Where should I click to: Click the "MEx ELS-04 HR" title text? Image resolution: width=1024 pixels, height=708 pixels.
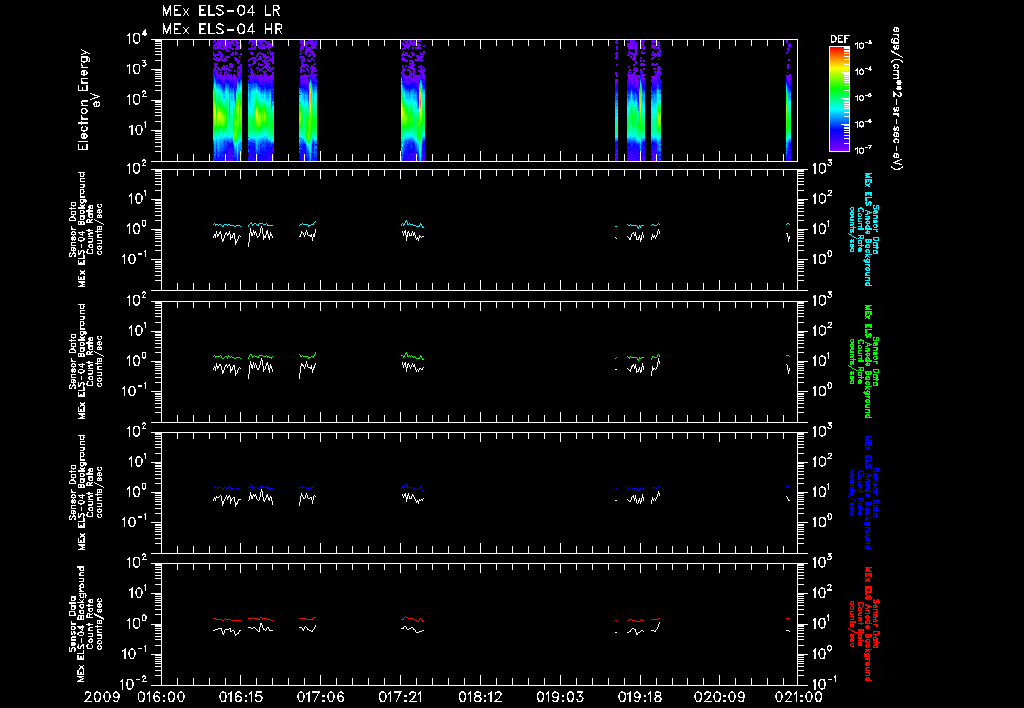point(222,29)
